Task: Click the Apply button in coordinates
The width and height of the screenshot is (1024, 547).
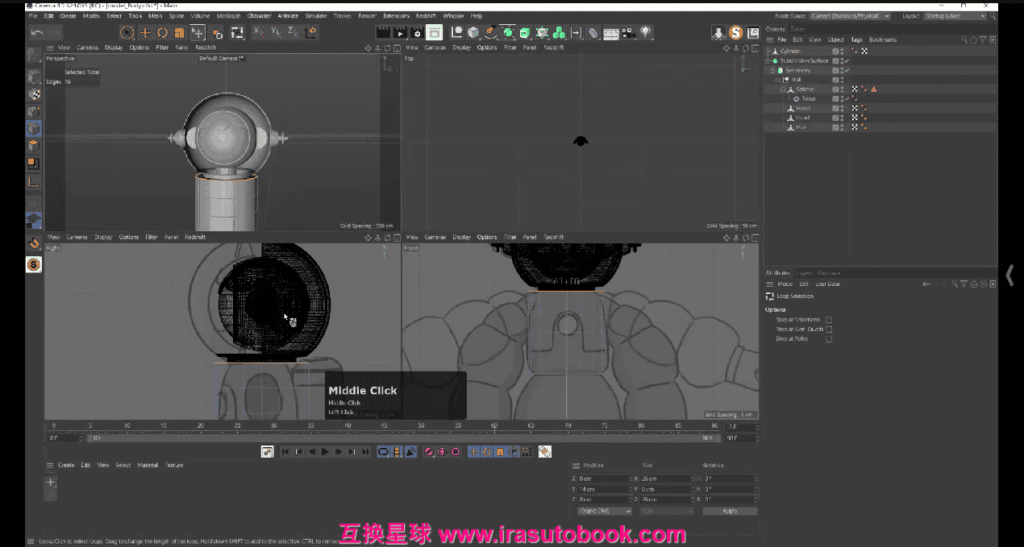Action: coord(730,510)
